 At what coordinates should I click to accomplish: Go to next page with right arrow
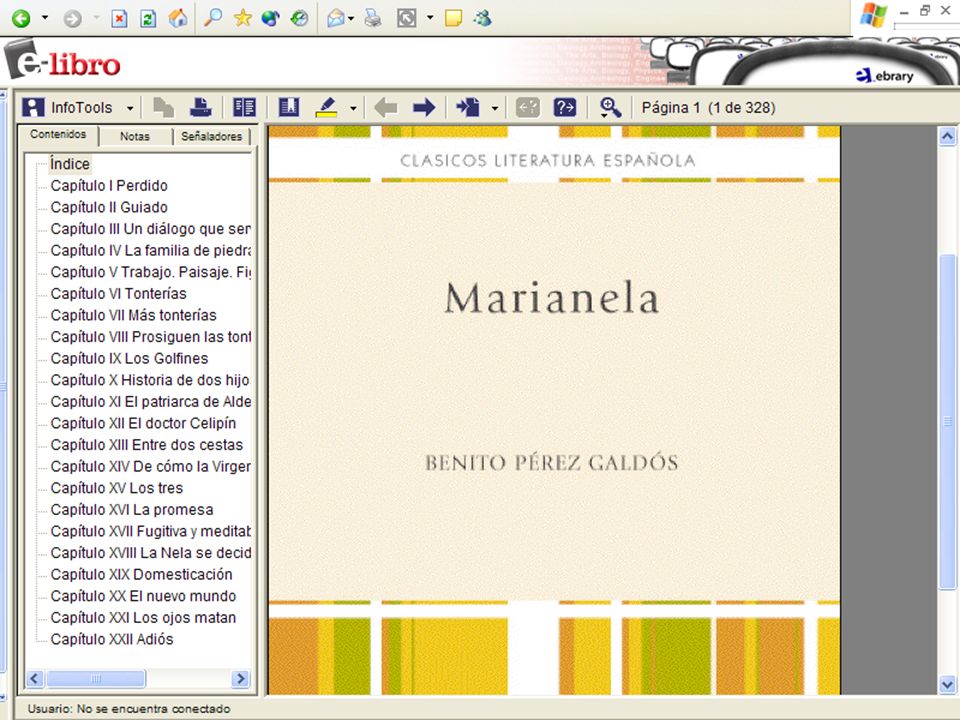click(x=424, y=108)
